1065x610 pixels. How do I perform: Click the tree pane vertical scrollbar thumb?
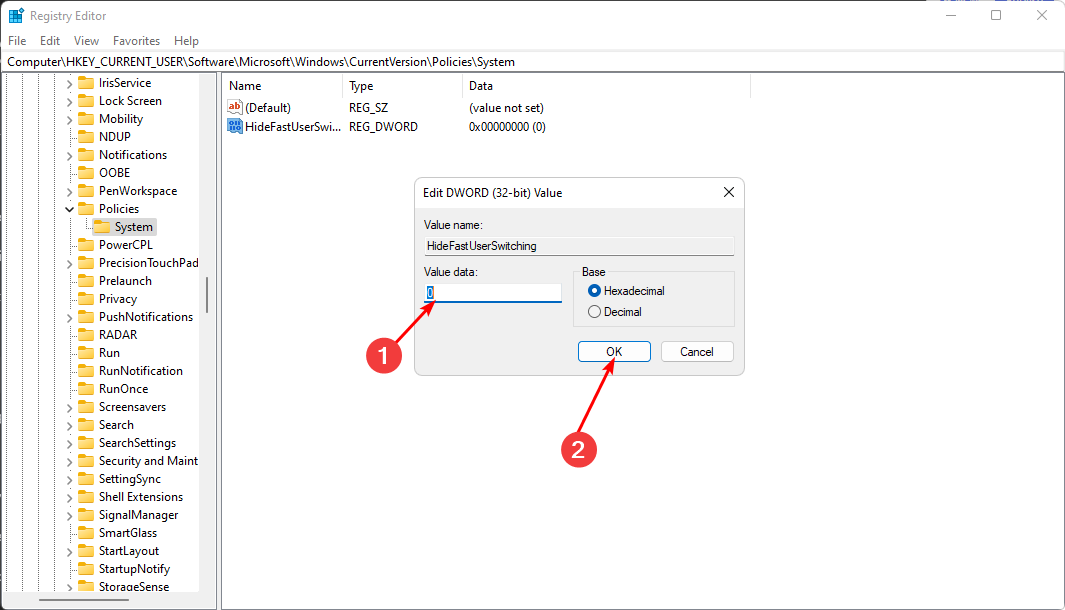(207, 295)
